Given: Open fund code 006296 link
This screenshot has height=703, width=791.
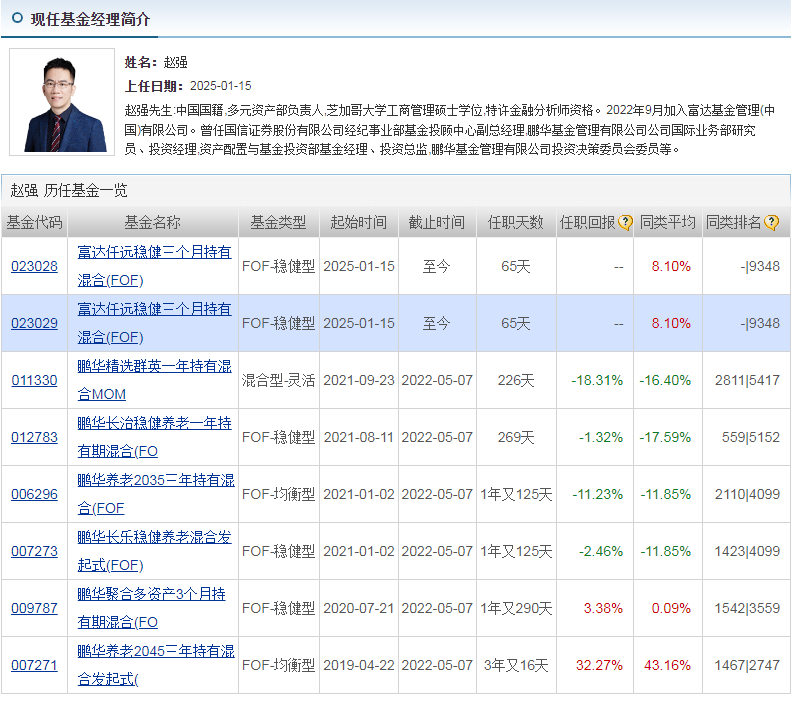Looking at the screenshot, I should click(34, 494).
